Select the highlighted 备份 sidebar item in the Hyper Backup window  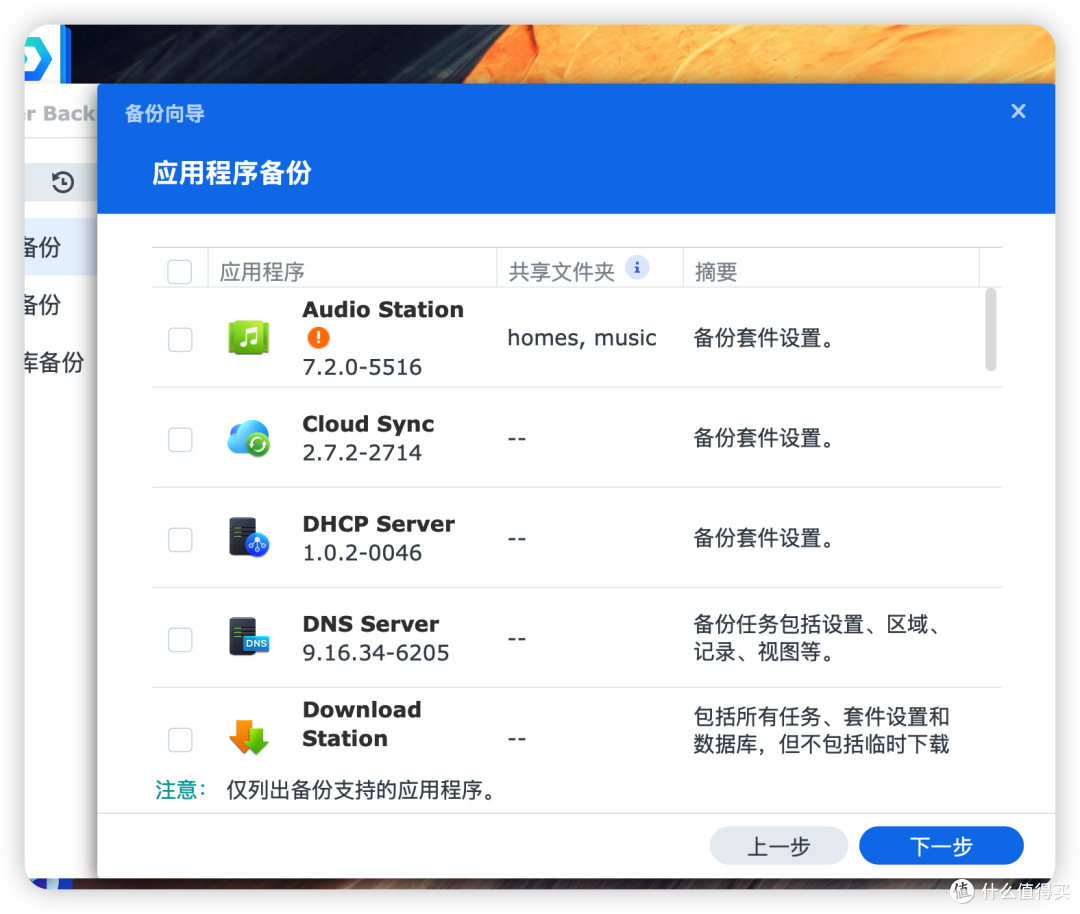pyautogui.click(x=61, y=247)
